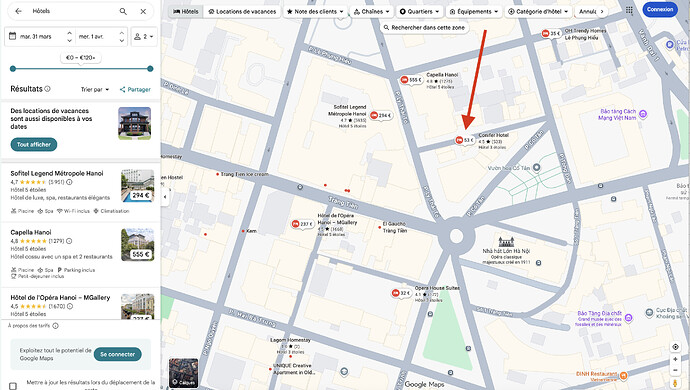Select the Hôtel de l'Opéra 237 € map pin

[302, 224]
